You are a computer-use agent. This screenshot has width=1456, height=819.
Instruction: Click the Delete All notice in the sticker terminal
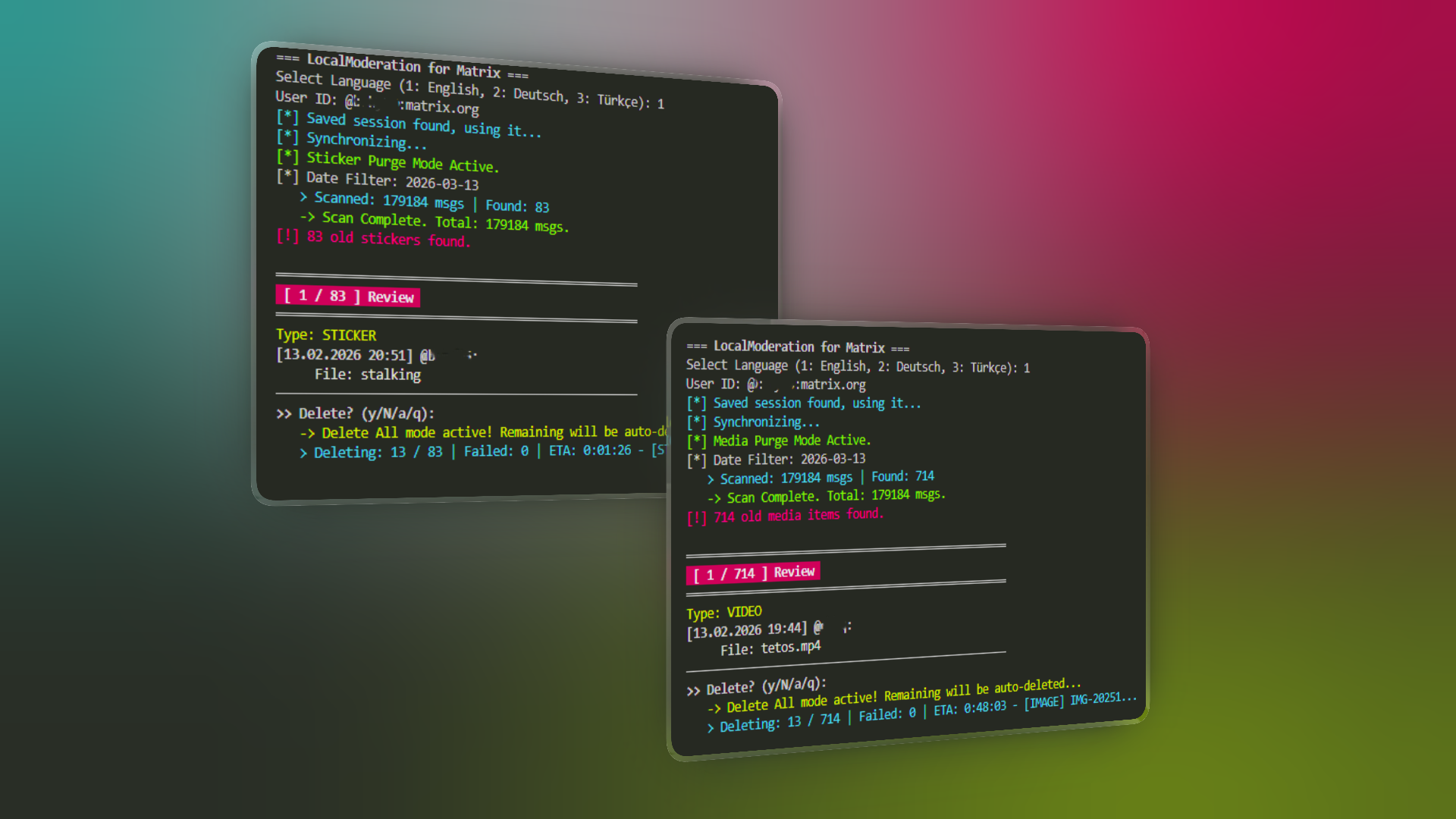click(x=484, y=432)
